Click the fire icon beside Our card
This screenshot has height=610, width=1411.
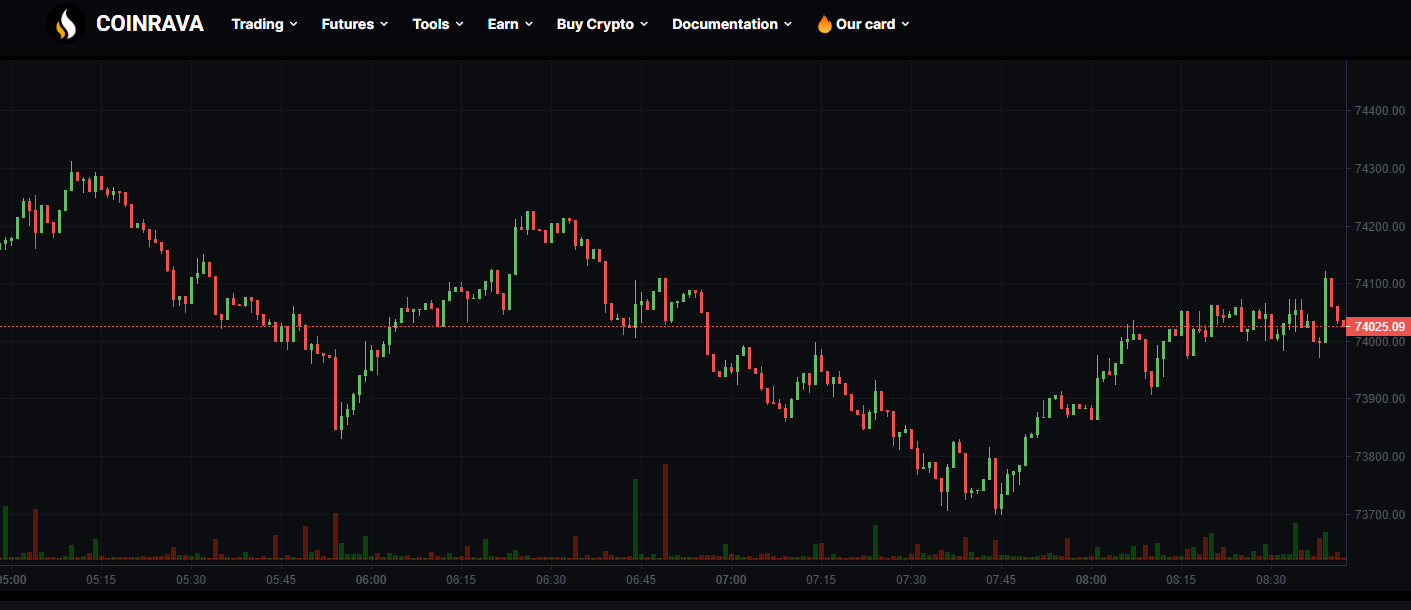(824, 24)
